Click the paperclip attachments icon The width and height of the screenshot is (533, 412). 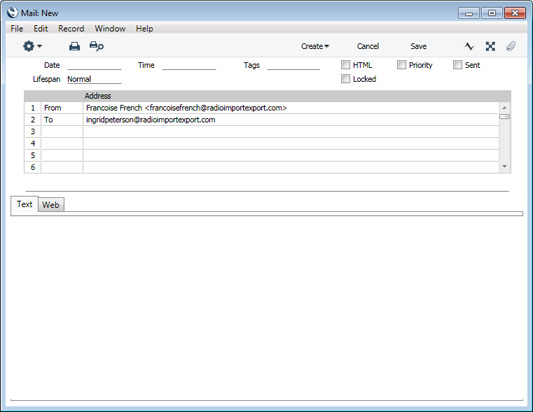(x=511, y=46)
